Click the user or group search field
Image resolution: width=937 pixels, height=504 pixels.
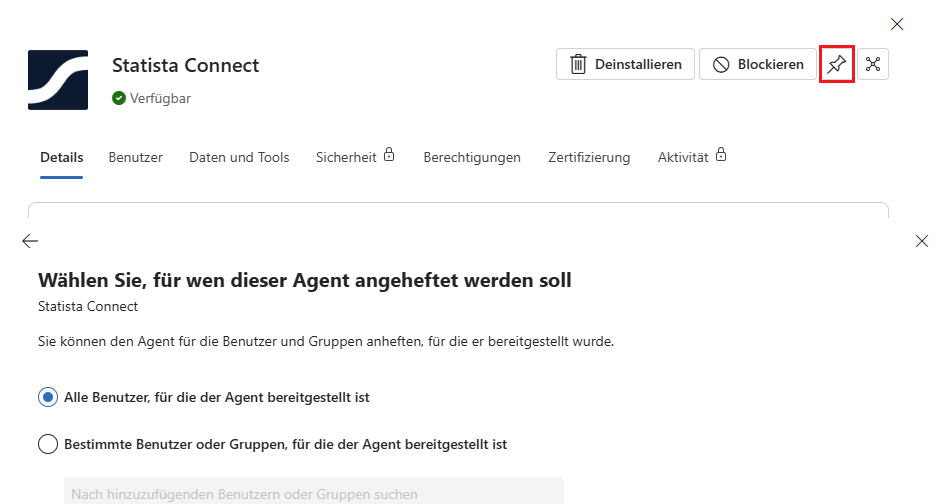pyautogui.click(x=314, y=491)
